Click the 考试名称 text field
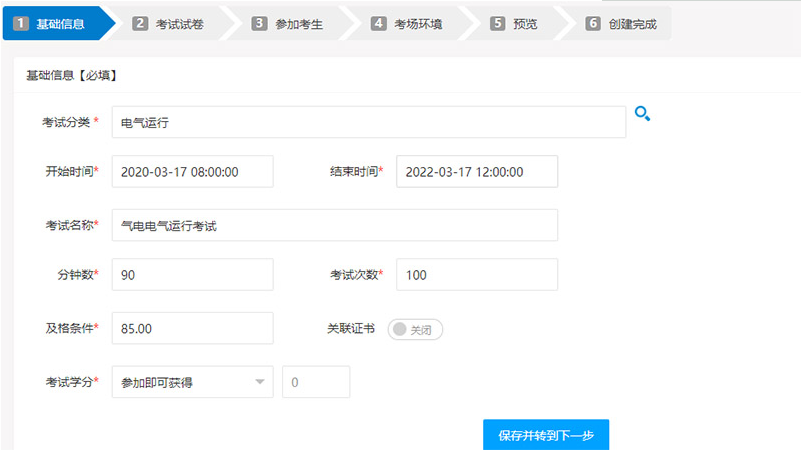Viewport: 804px width, 458px height. point(334,226)
